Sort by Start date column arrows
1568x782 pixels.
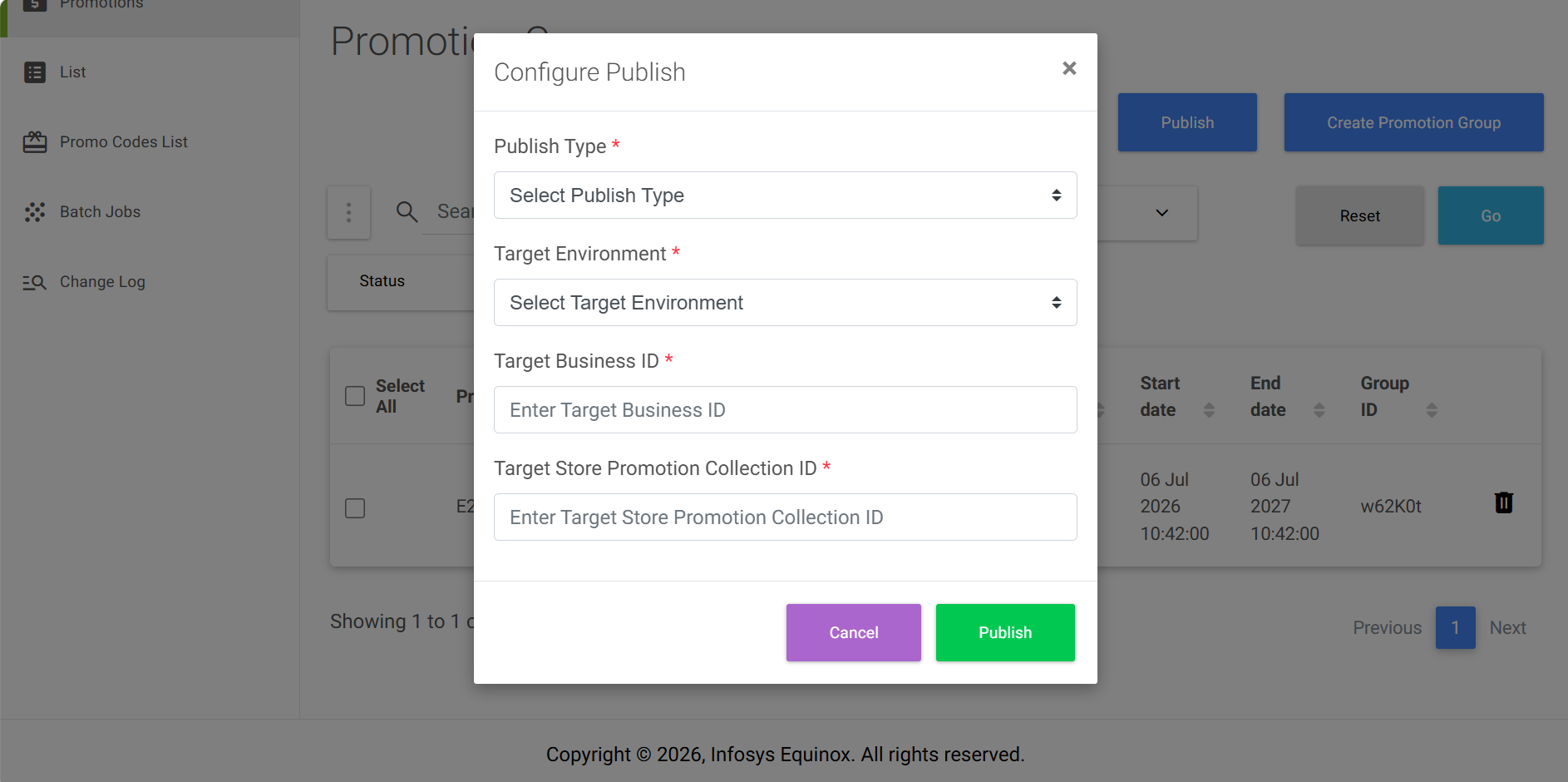tap(1209, 410)
